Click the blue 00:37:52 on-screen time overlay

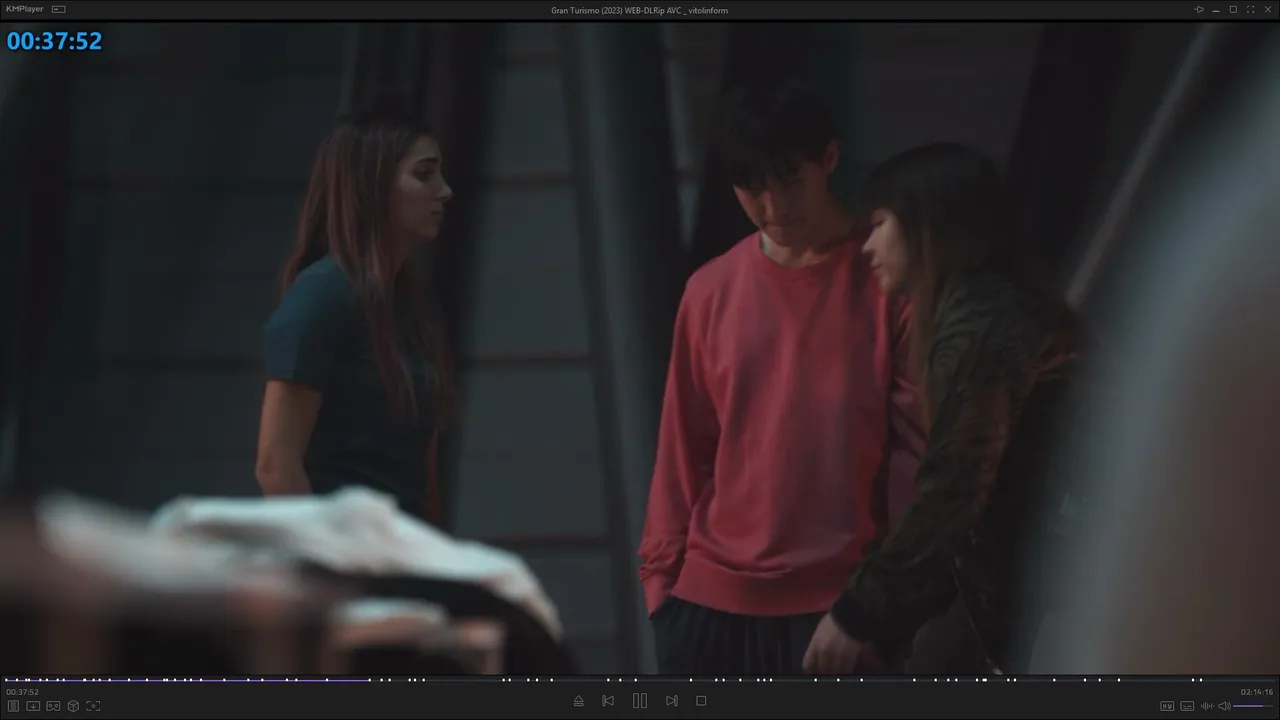[55, 41]
